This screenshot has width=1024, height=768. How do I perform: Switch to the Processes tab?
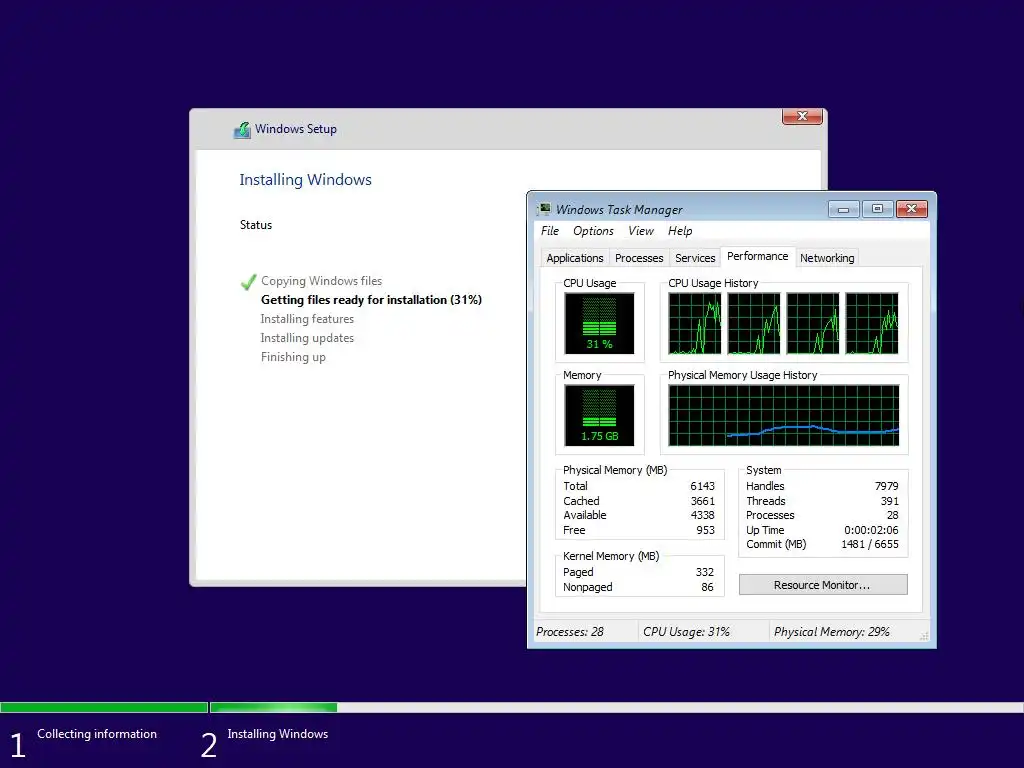pyautogui.click(x=639, y=258)
